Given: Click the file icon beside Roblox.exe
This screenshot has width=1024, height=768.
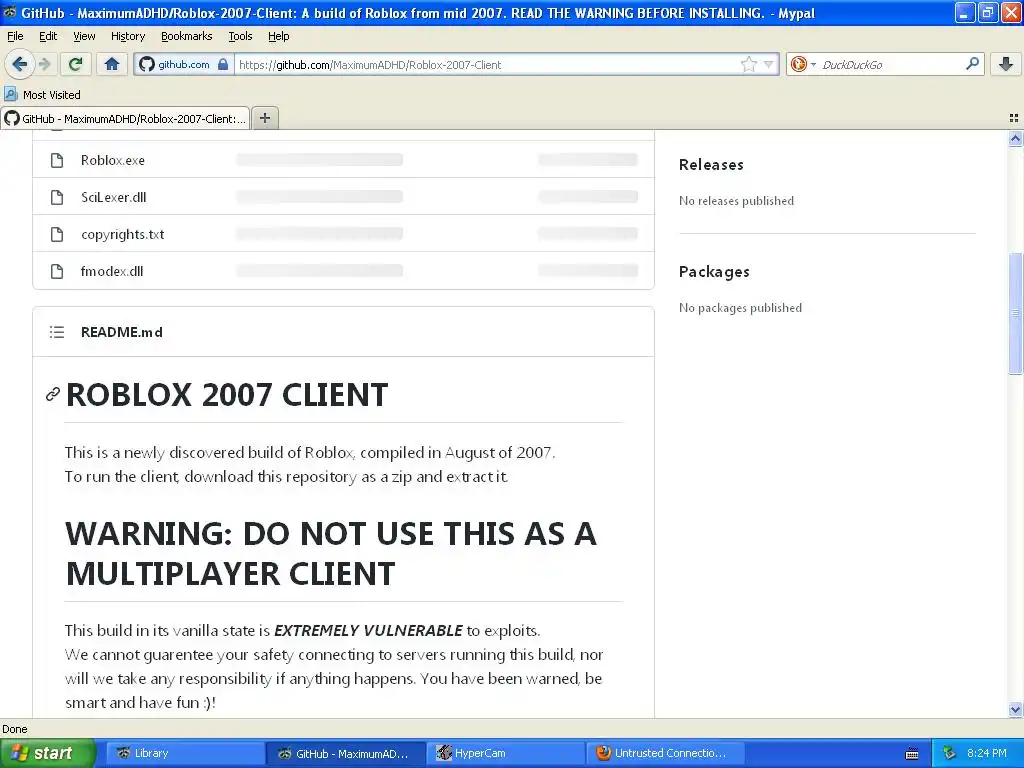Looking at the screenshot, I should 57,161.
